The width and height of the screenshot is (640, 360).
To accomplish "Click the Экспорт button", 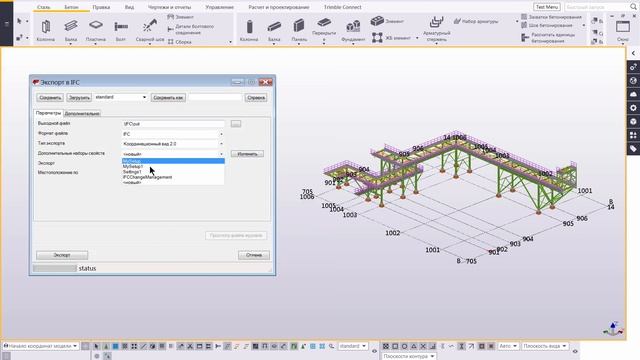I will (x=62, y=255).
